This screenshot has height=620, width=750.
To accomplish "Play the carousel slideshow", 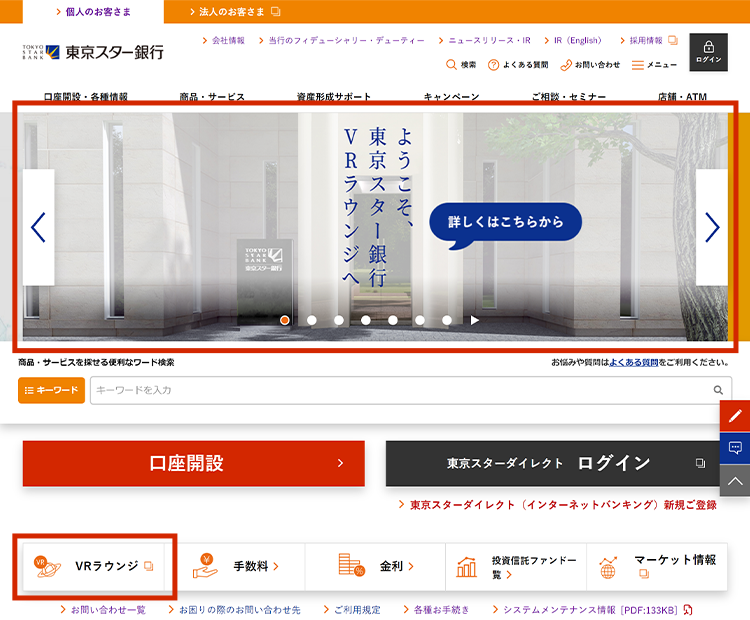I will point(474,320).
